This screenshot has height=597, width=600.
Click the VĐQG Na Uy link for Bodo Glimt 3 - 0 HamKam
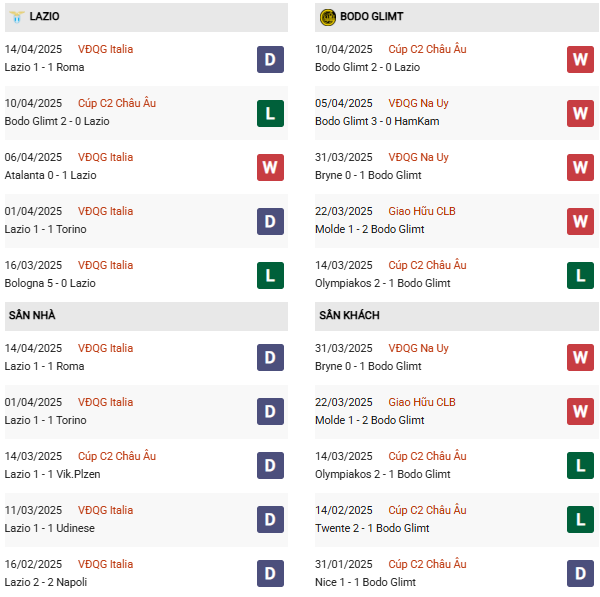418,103
